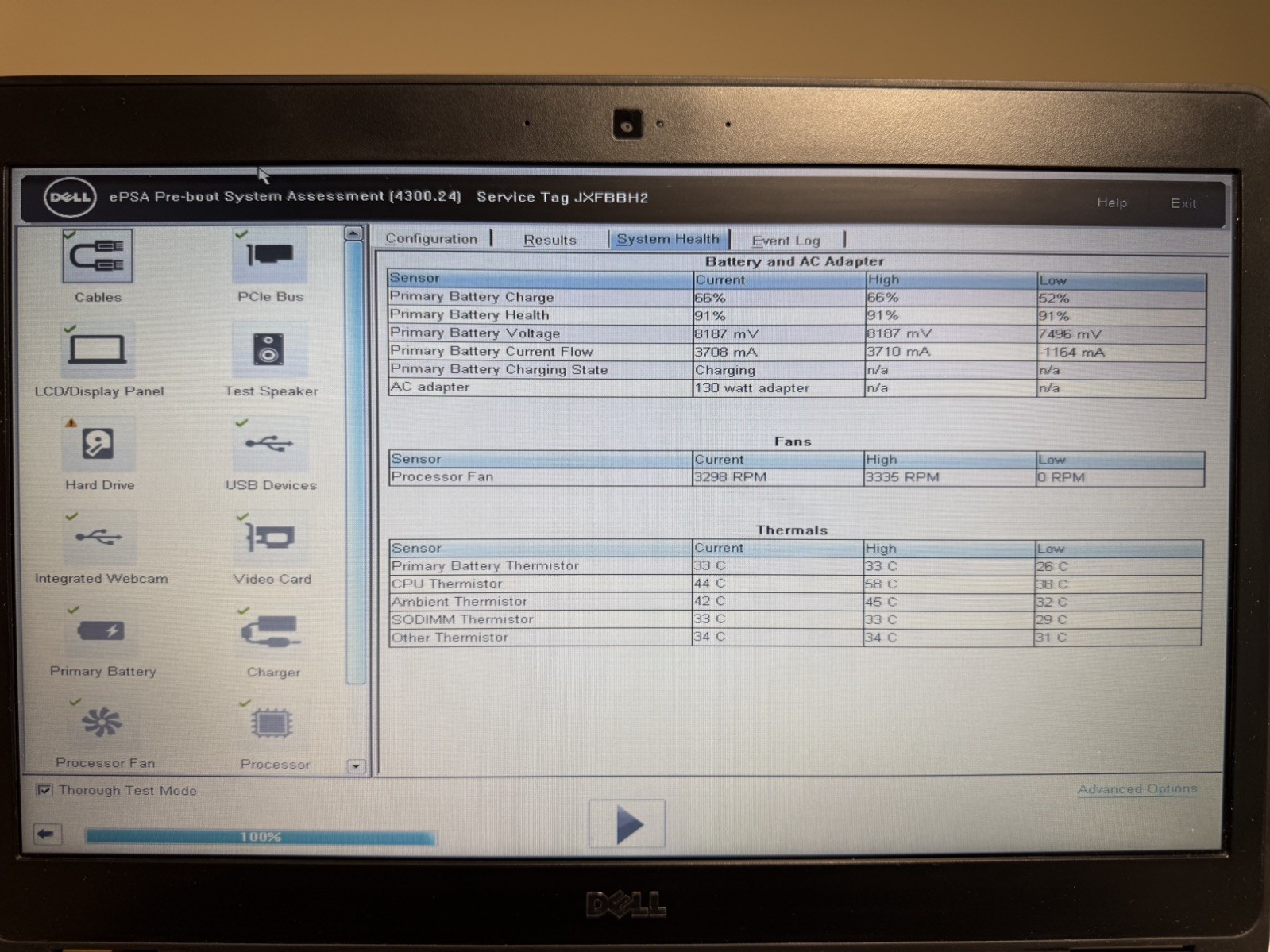The image size is (1270, 952).
Task: Click the Other Thermistor row label
Action: [x=450, y=637]
